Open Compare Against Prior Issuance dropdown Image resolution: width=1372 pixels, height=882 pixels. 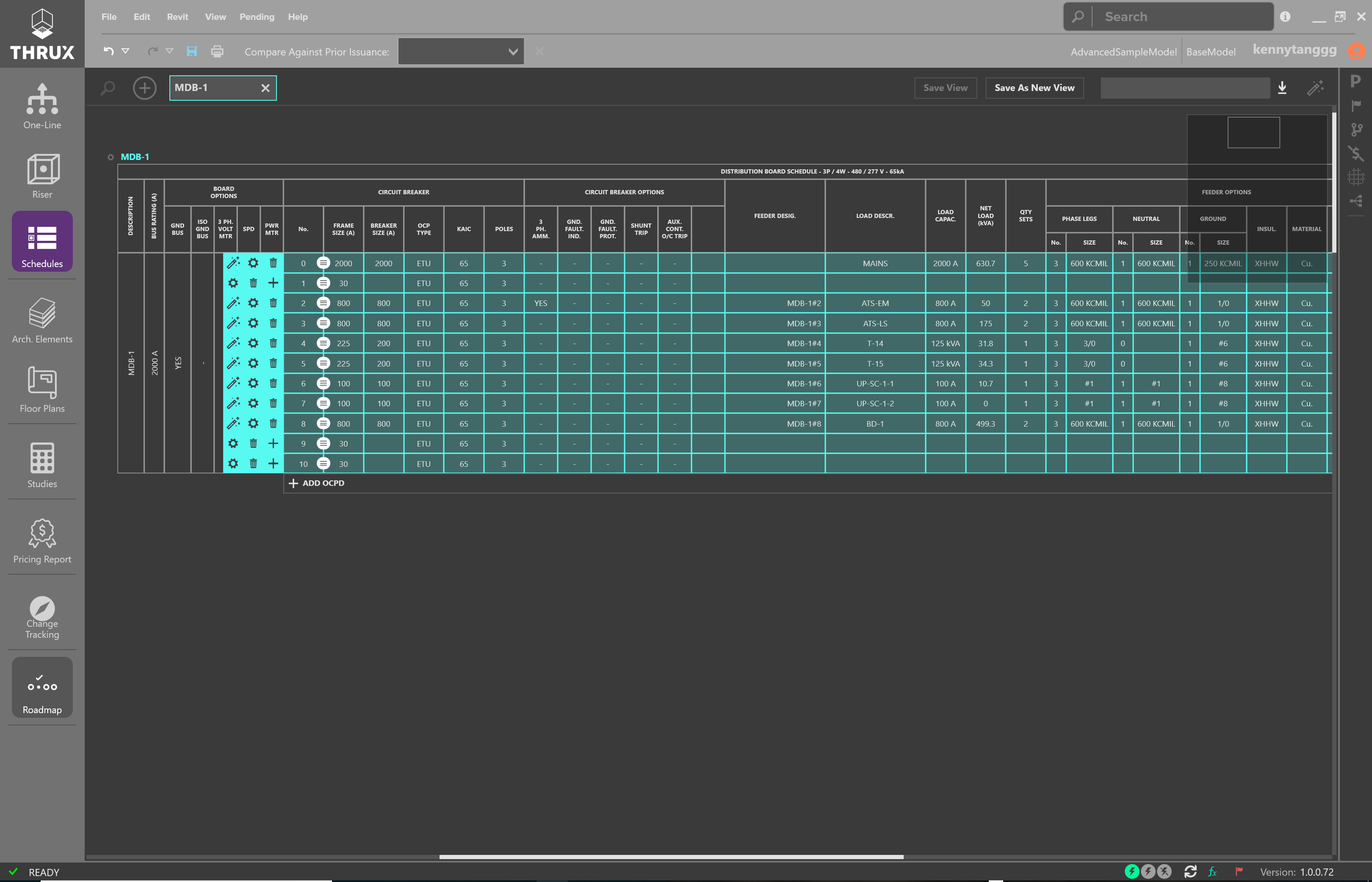[461, 52]
